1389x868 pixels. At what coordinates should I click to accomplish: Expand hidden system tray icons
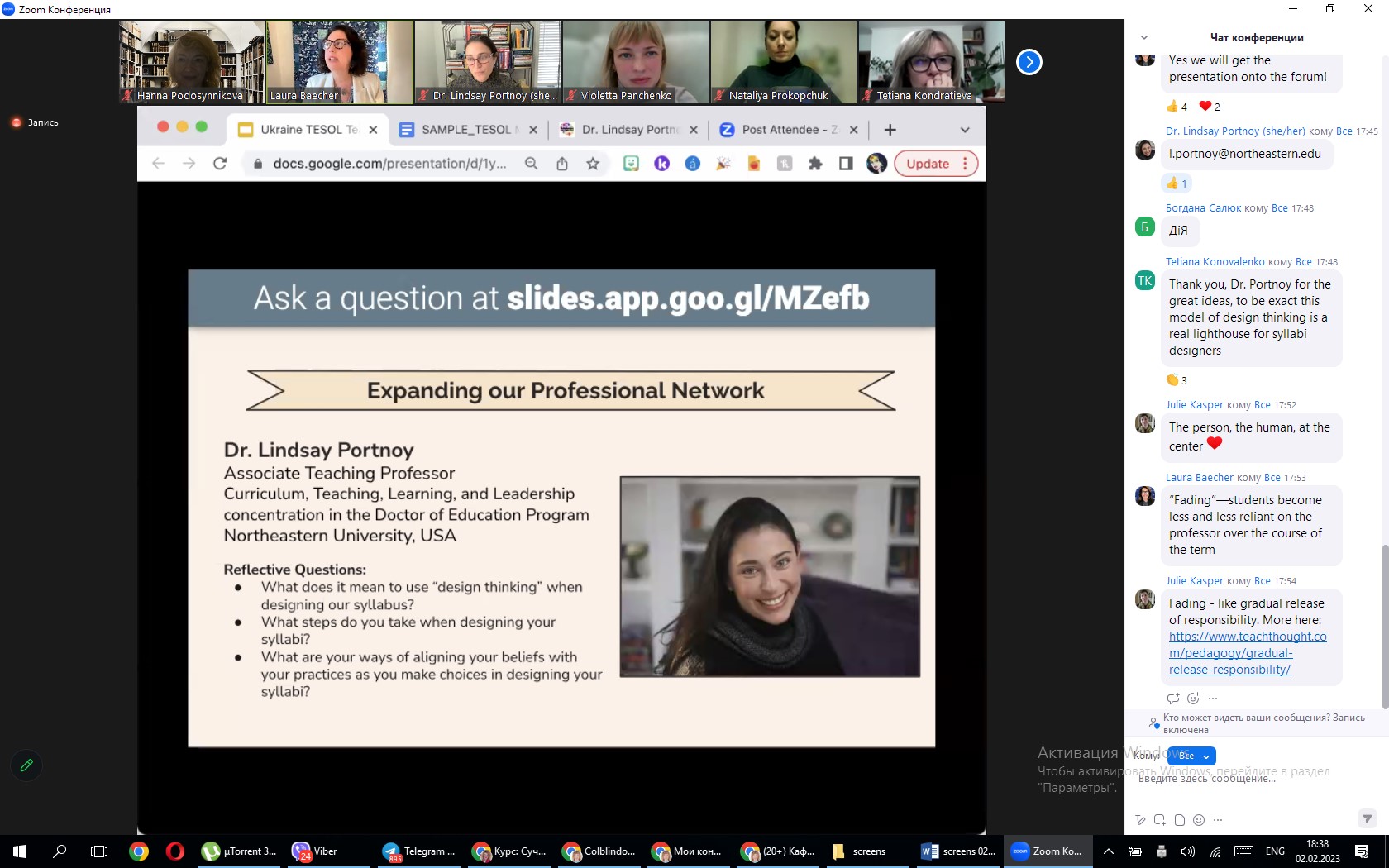(x=1109, y=851)
